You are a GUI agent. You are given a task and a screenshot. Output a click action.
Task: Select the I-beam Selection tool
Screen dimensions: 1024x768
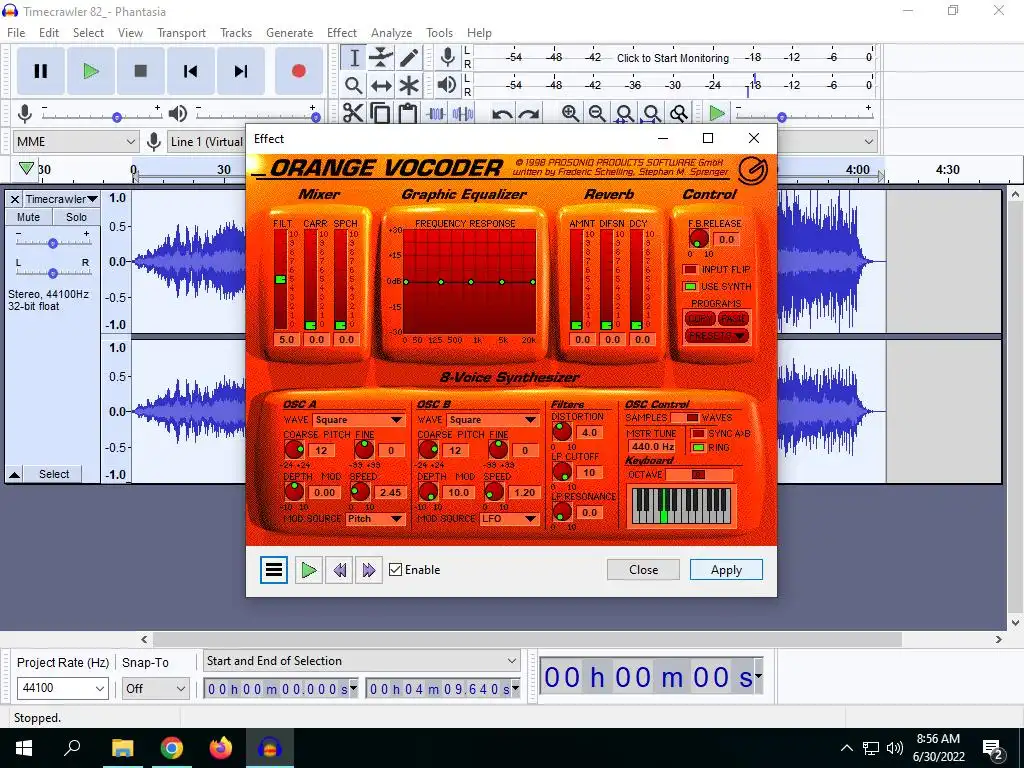click(353, 57)
